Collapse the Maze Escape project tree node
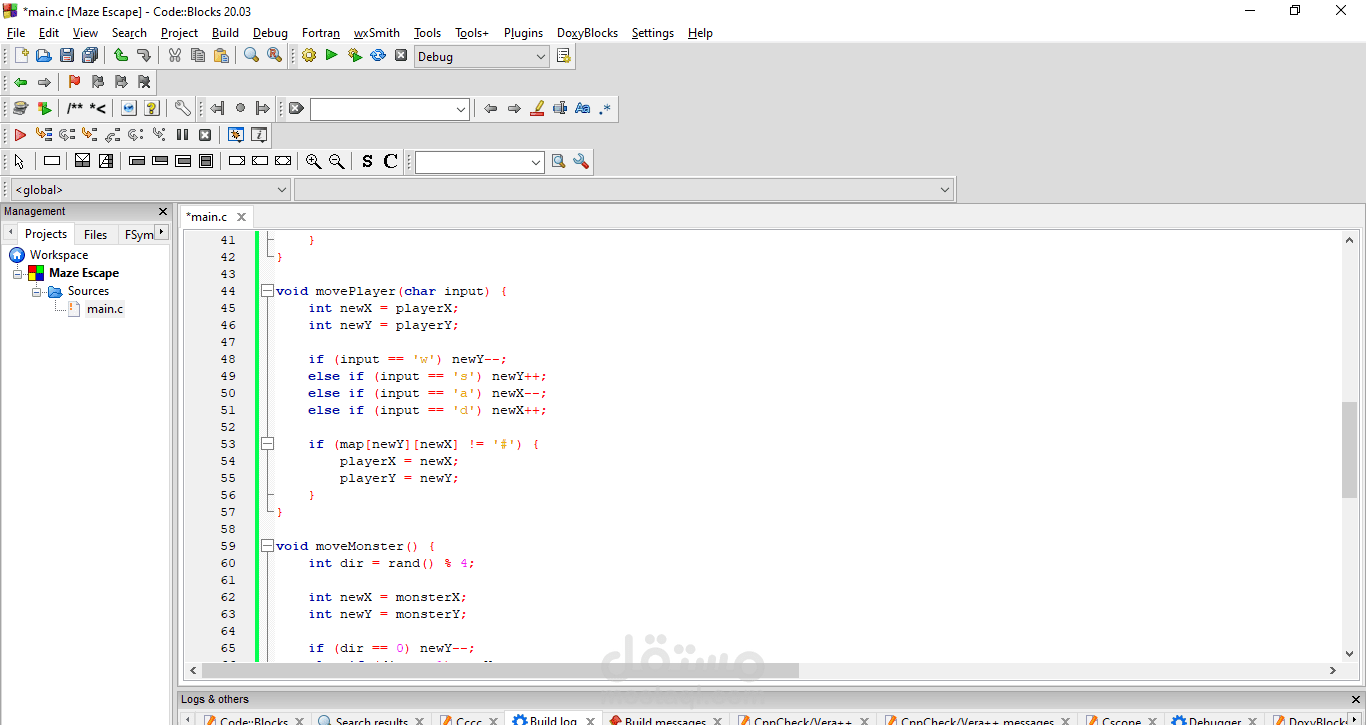The image size is (1366, 725). (17, 273)
